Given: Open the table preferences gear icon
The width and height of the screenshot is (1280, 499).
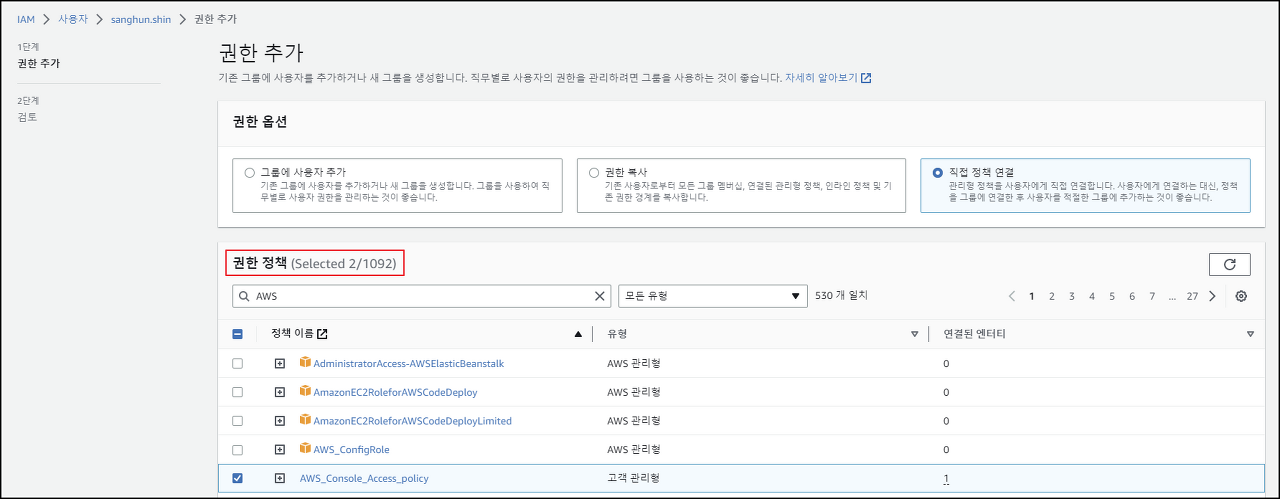Looking at the screenshot, I should point(1241,296).
